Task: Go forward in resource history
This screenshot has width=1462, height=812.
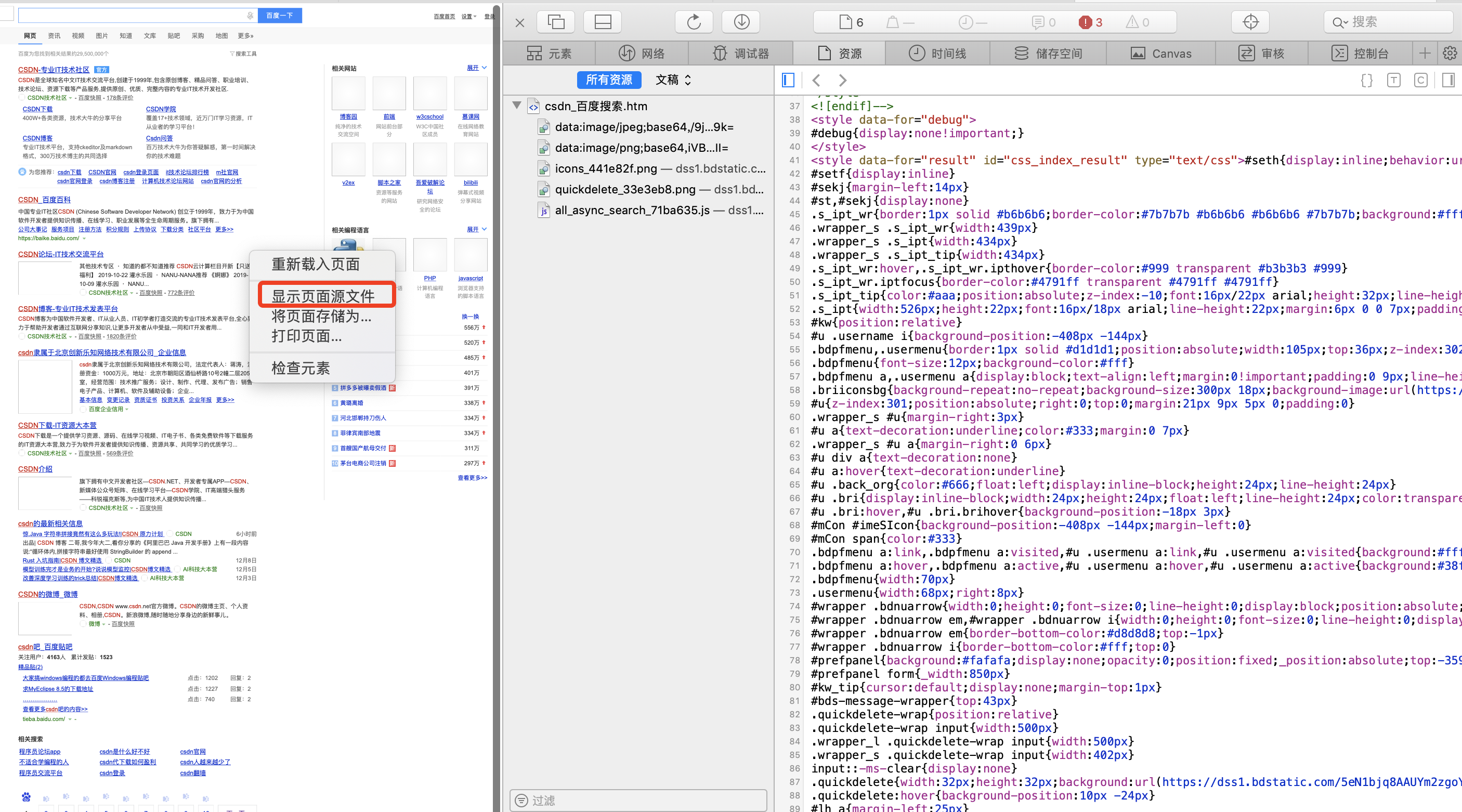Action: point(842,80)
